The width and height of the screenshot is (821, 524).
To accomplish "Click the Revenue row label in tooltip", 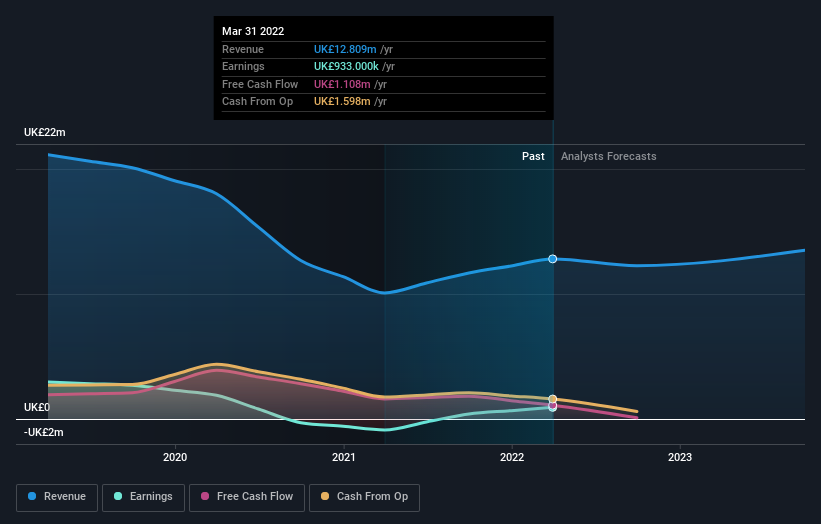I will 243,49.
